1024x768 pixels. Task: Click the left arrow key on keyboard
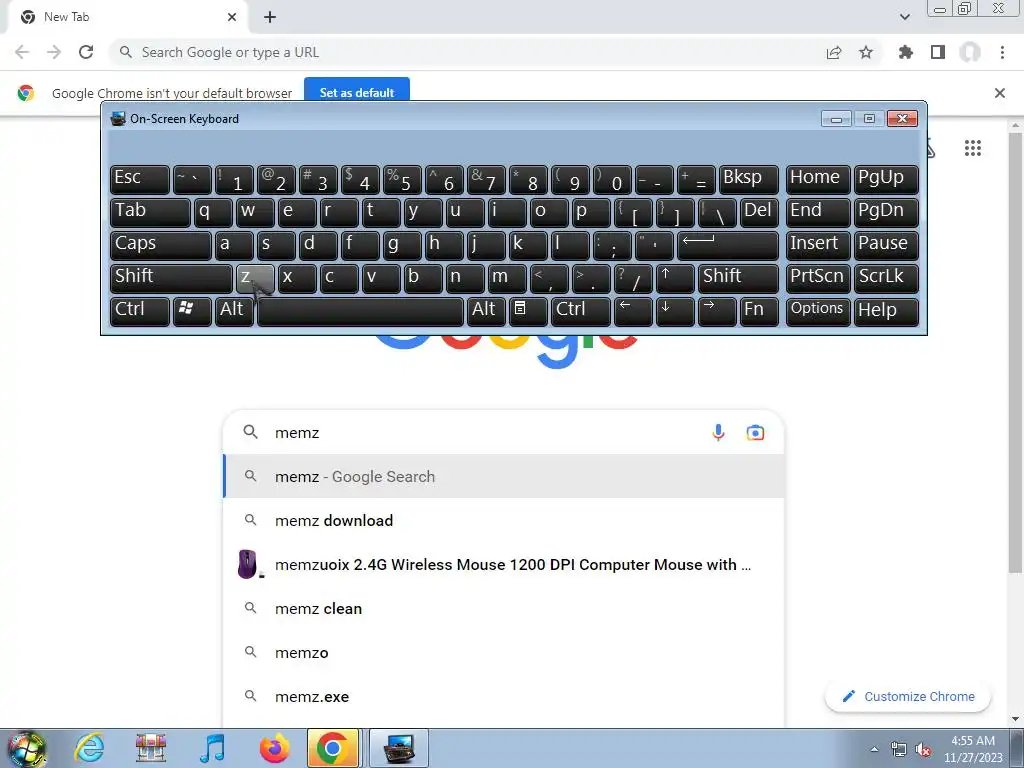(633, 310)
